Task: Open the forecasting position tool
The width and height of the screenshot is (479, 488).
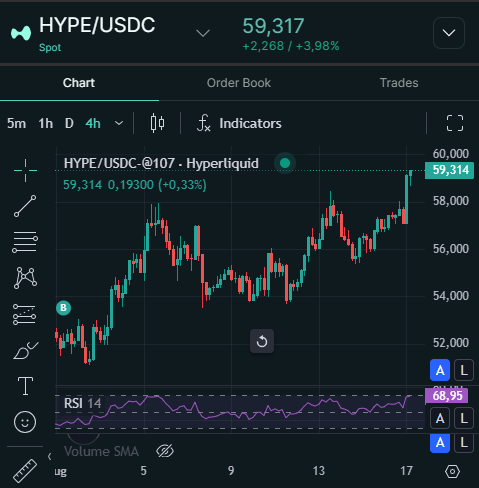Action: pyautogui.click(x=24, y=314)
